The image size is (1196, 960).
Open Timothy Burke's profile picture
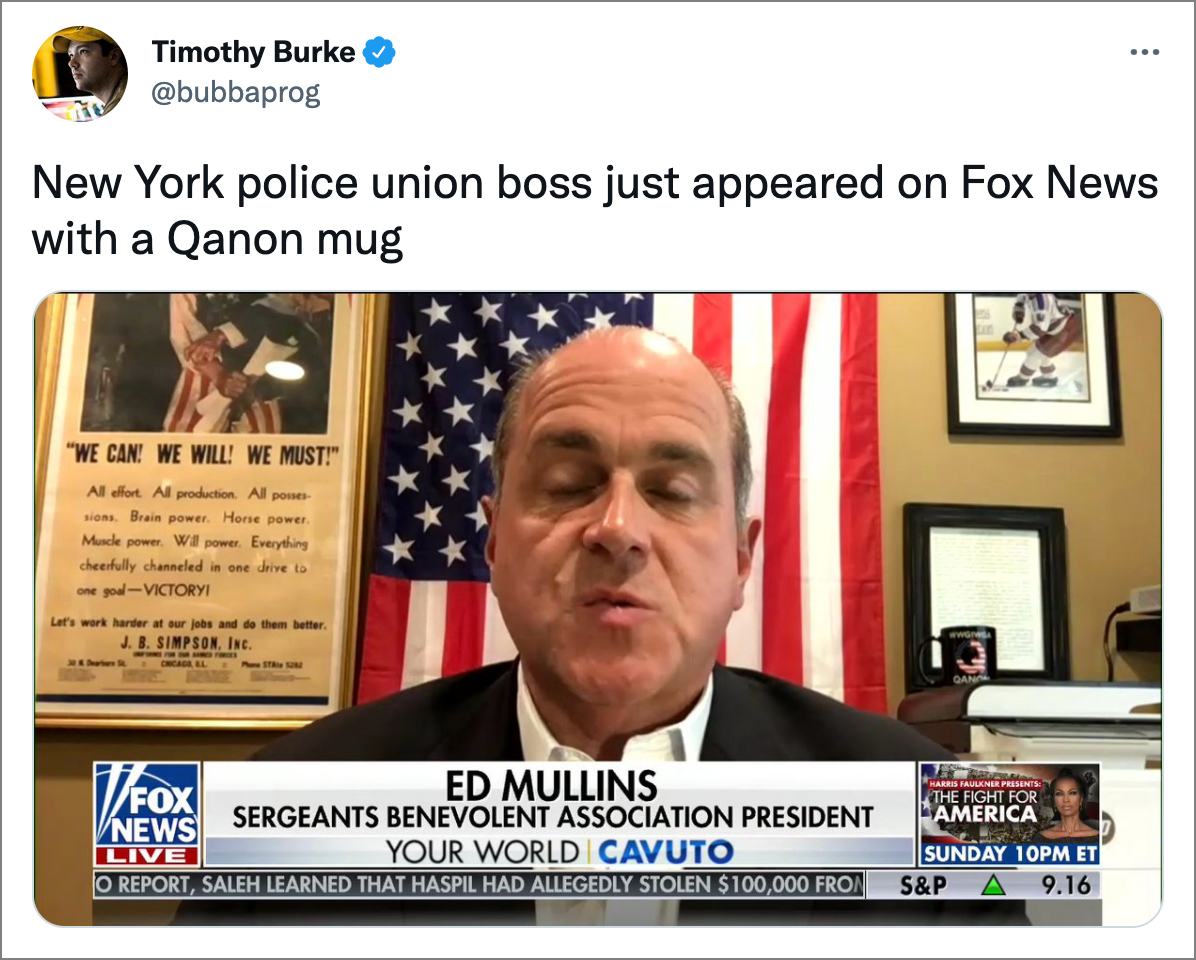79,73
